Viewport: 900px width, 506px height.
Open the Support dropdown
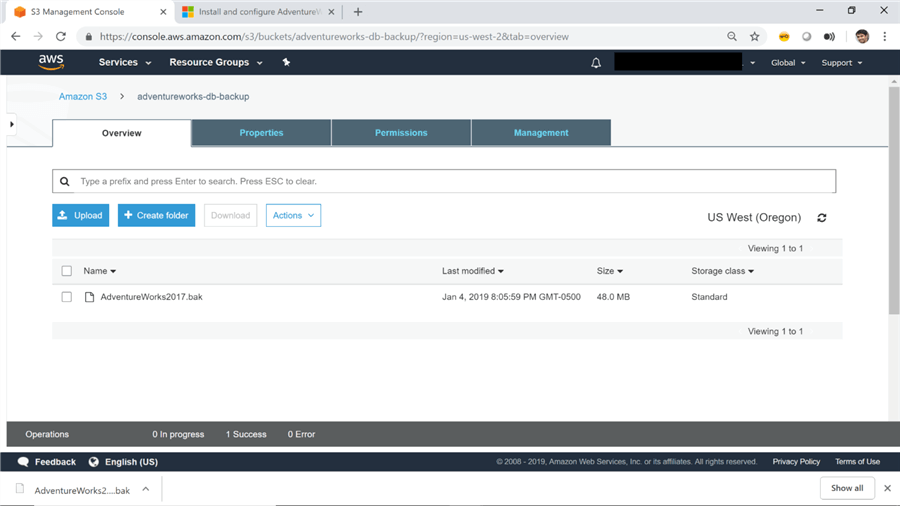841,63
